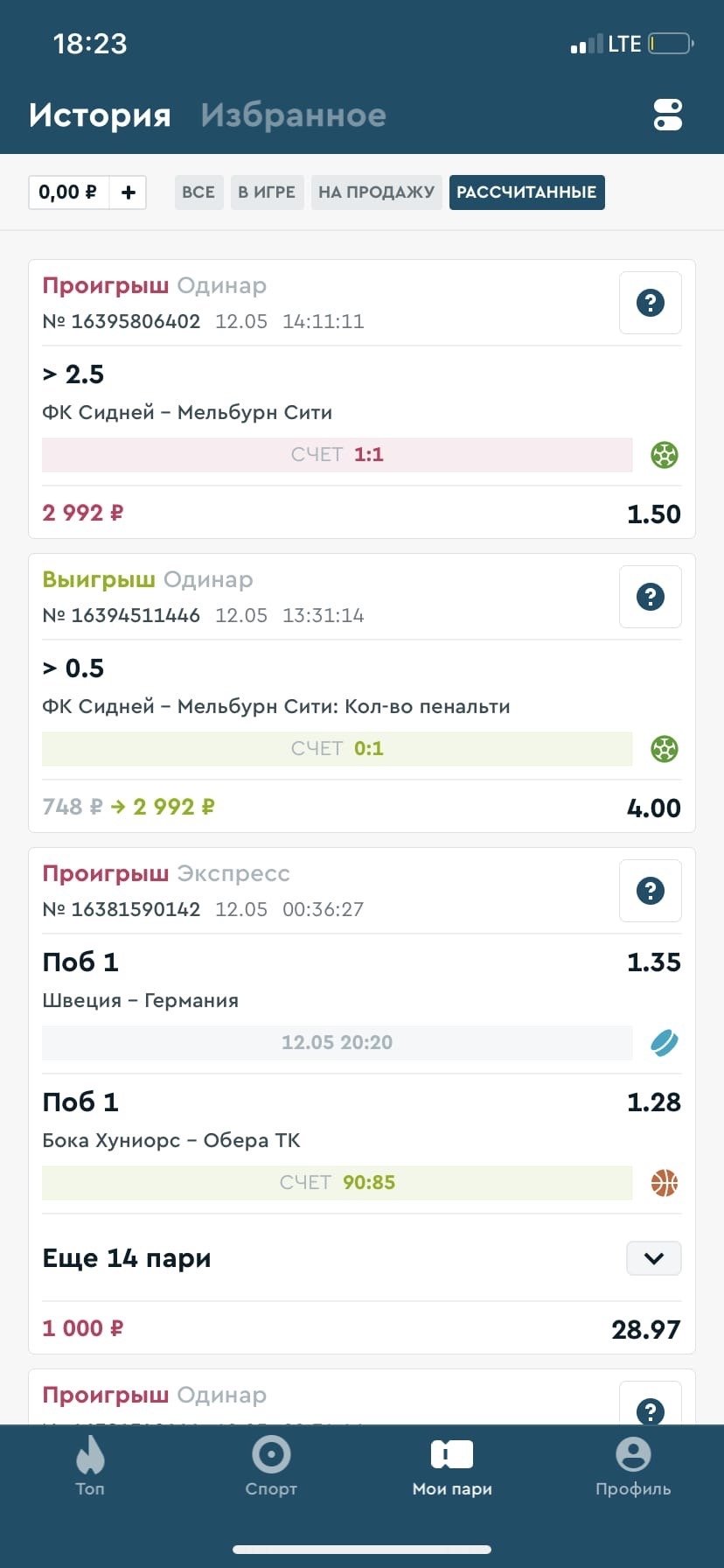Open help for express bet № 16381590142

[x=650, y=891]
